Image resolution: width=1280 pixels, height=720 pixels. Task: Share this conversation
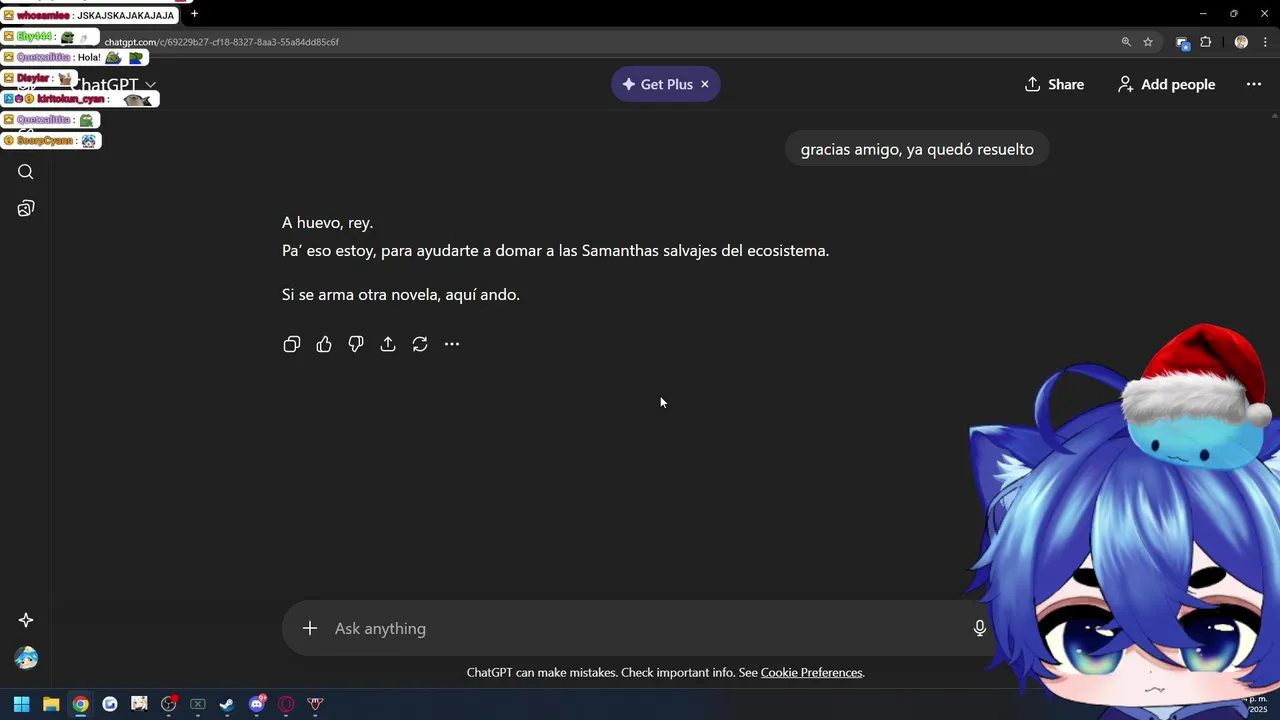point(1054,84)
